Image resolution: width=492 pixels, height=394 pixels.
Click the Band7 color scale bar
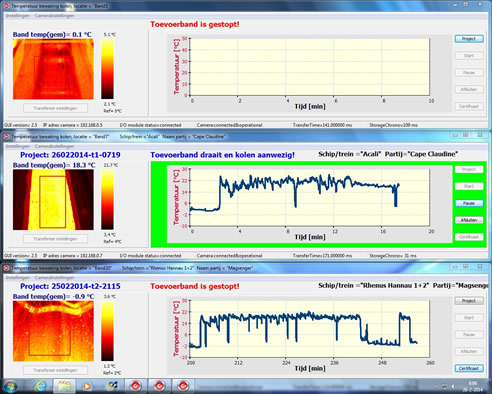[107, 200]
